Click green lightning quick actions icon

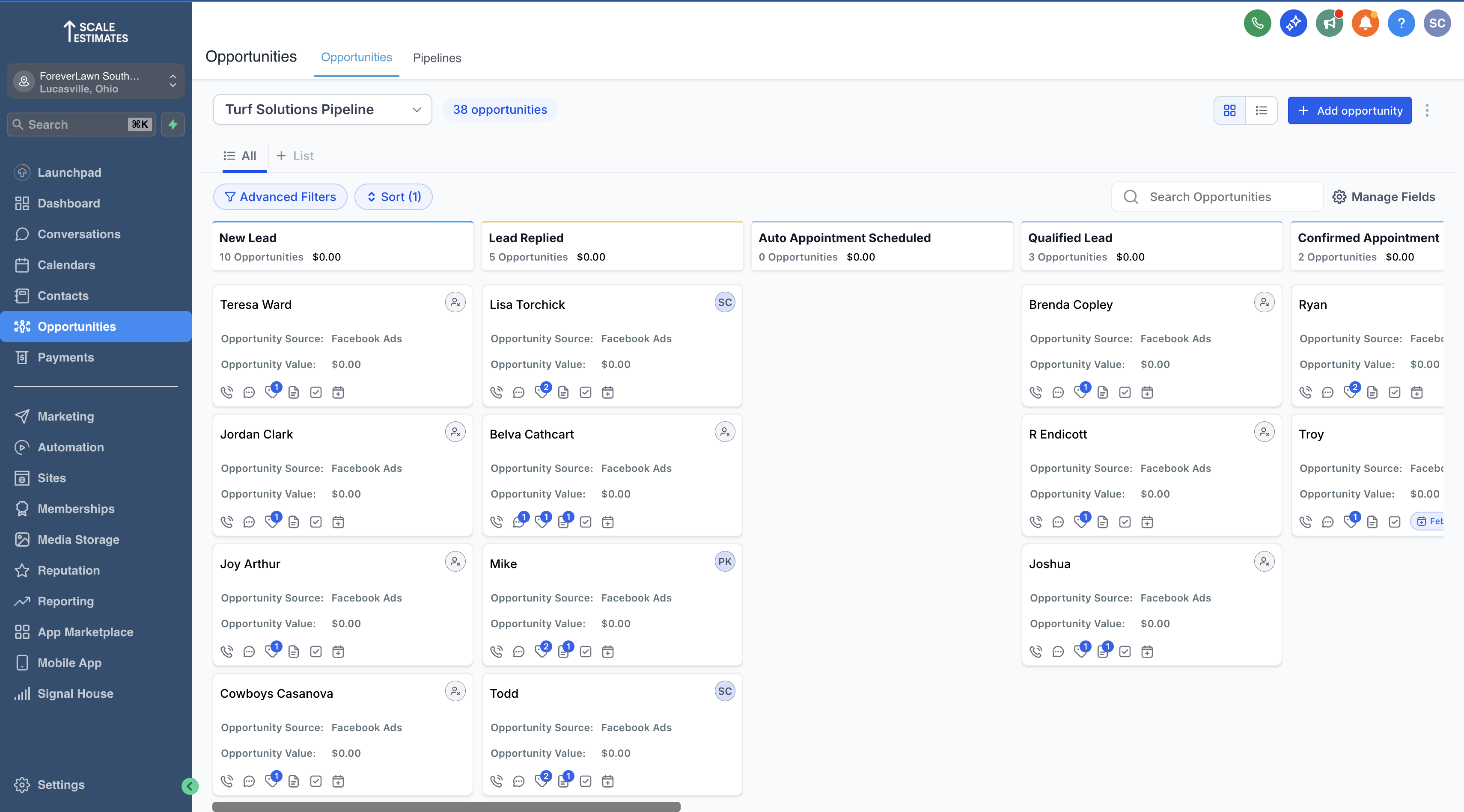click(x=173, y=124)
